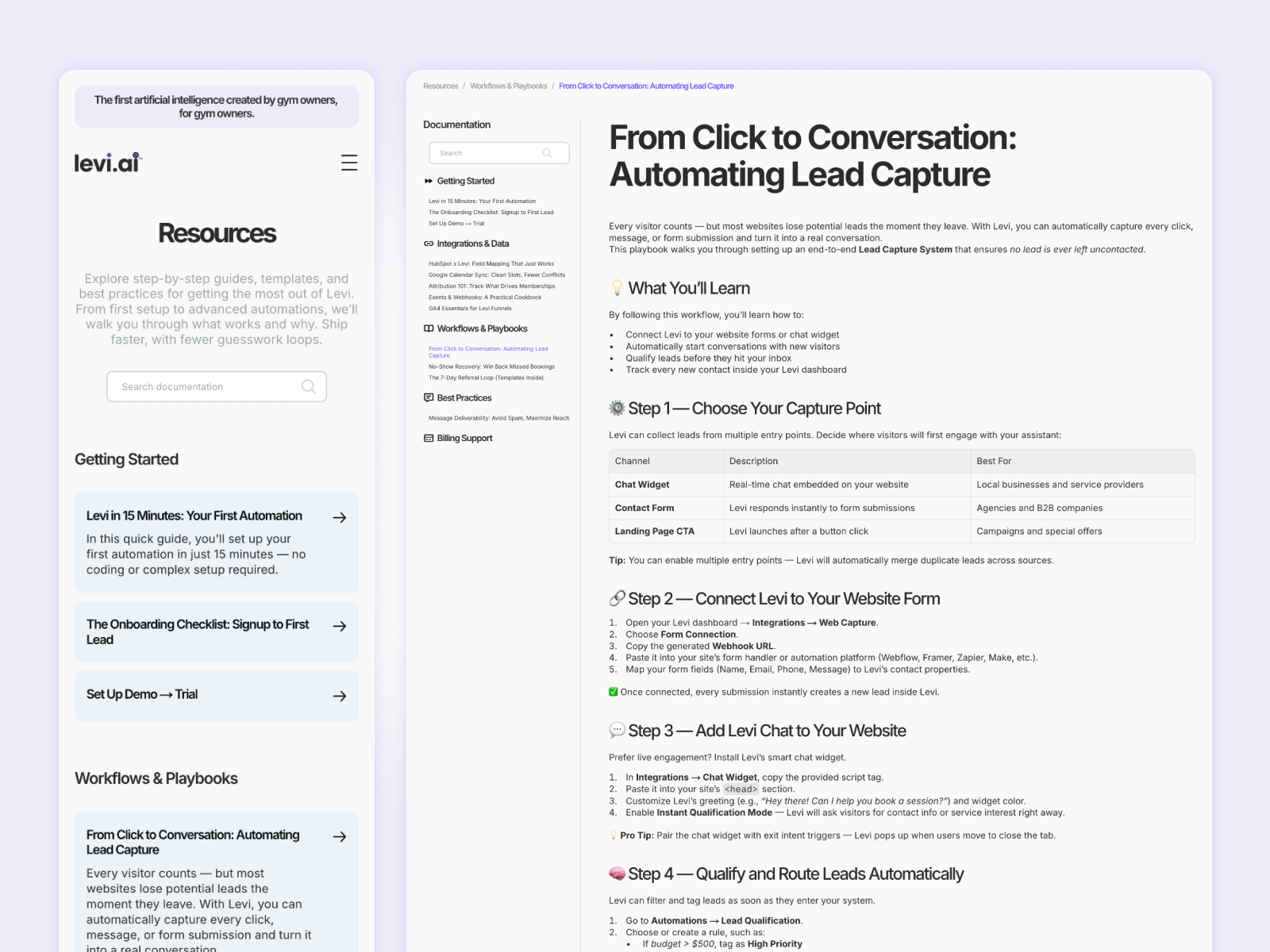This screenshot has width=1270, height=952.
Task: Click the arrow on the From Click to Conversation card
Action: point(340,836)
